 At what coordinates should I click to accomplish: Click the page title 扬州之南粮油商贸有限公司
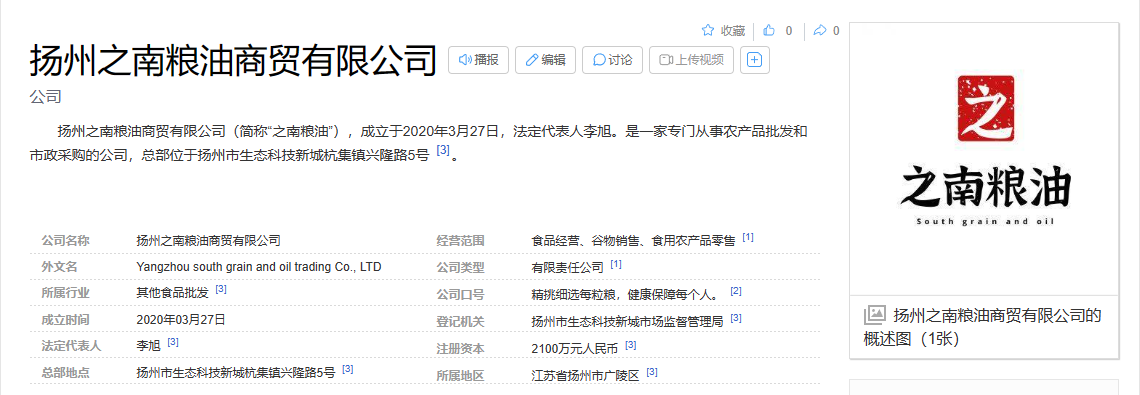point(233,60)
